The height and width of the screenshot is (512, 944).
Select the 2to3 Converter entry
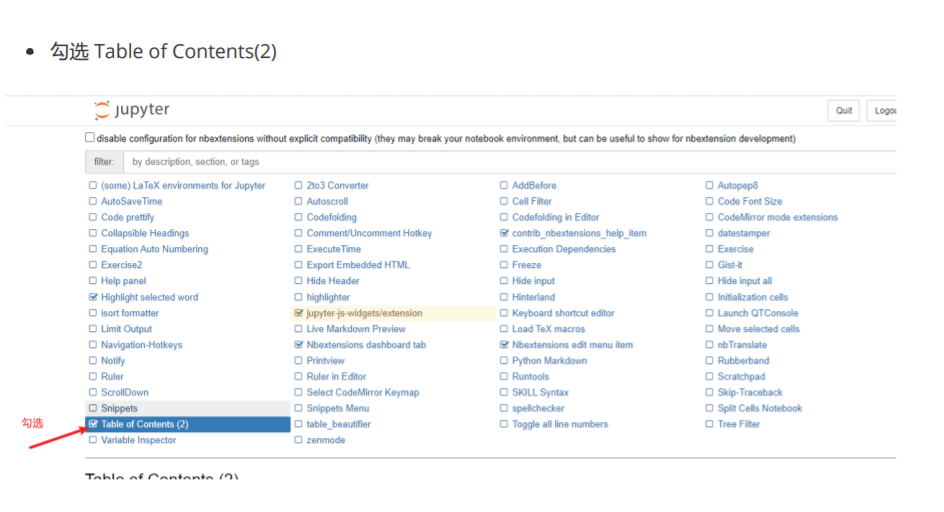pos(337,186)
